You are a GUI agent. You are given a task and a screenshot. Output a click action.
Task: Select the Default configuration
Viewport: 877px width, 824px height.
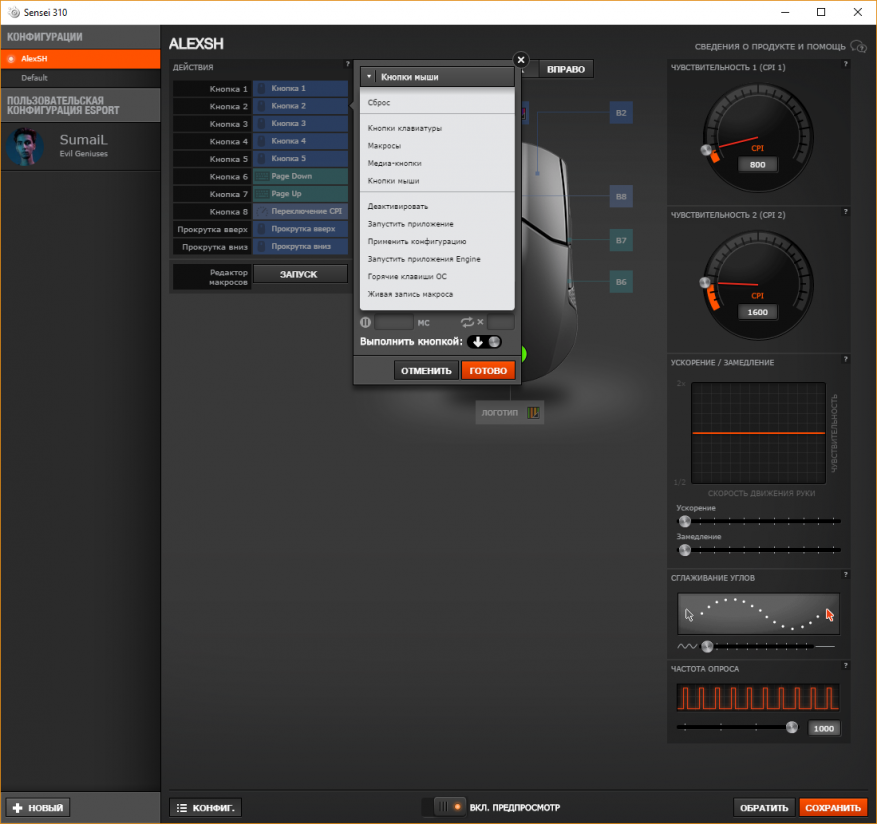[x=81, y=78]
